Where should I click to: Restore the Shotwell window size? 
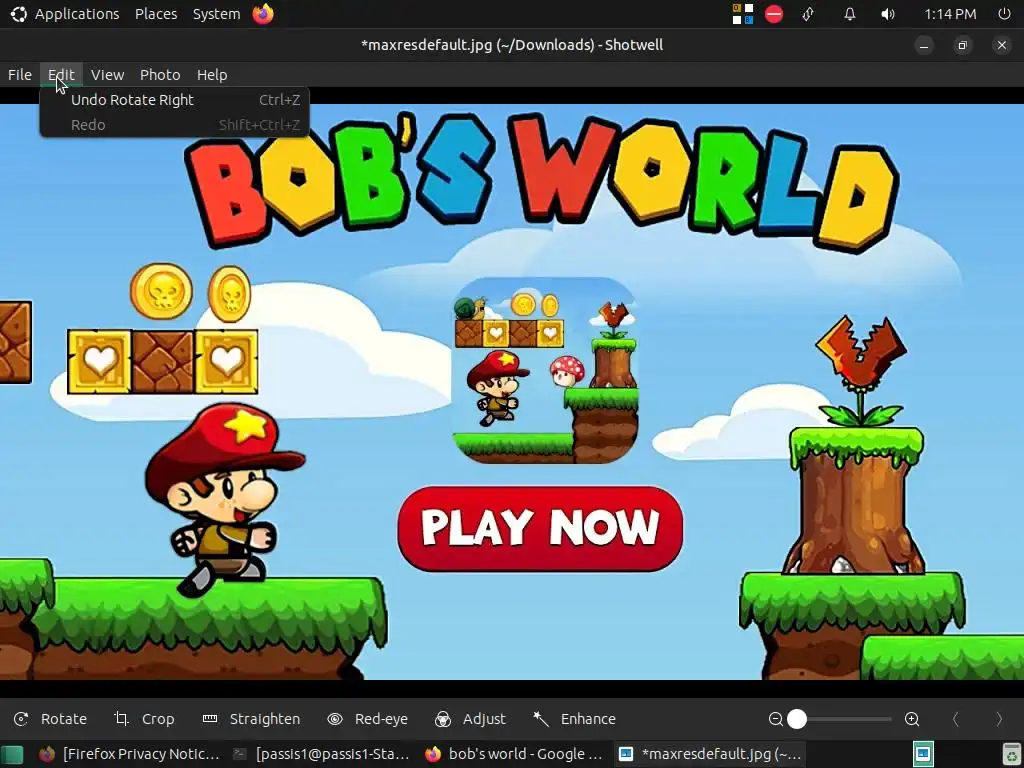(963, 46)
